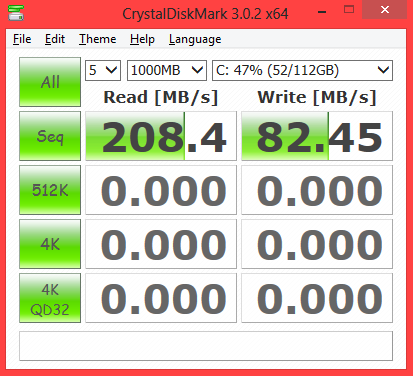Close the CrystalDiskMark window
413x376 pixels.
(385, 10)
